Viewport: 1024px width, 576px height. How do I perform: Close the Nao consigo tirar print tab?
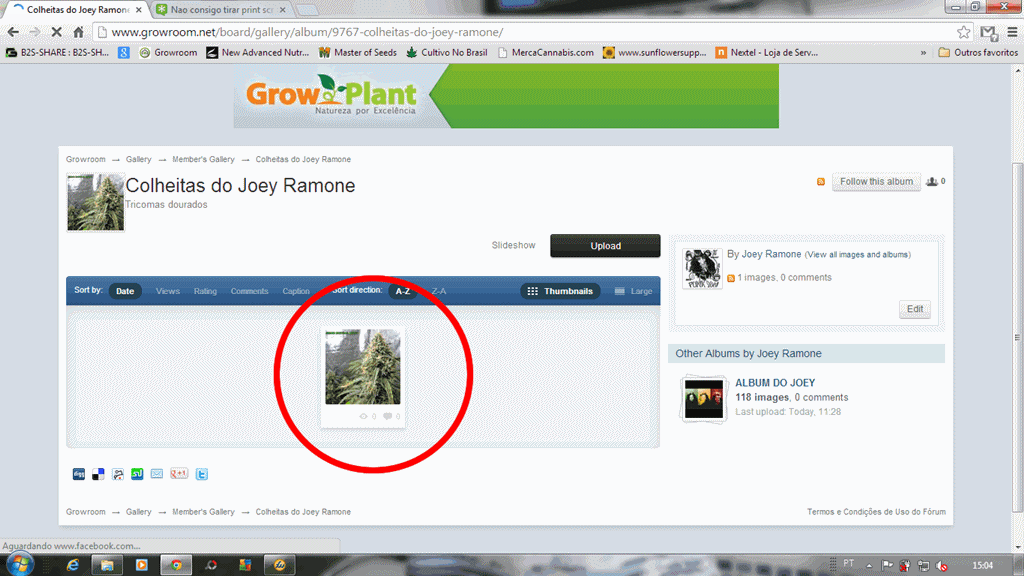pos(282,10)
